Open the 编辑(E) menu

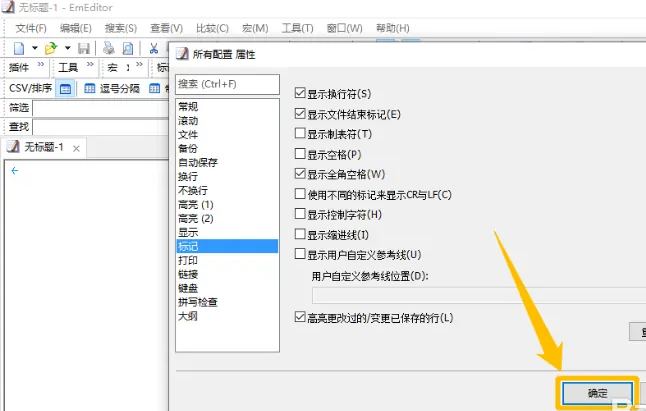(75, 28)
